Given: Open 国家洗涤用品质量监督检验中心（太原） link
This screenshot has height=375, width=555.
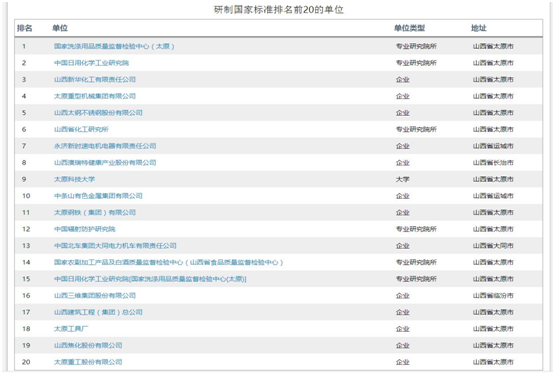Looking at the screenshot, I should [114, 46].
